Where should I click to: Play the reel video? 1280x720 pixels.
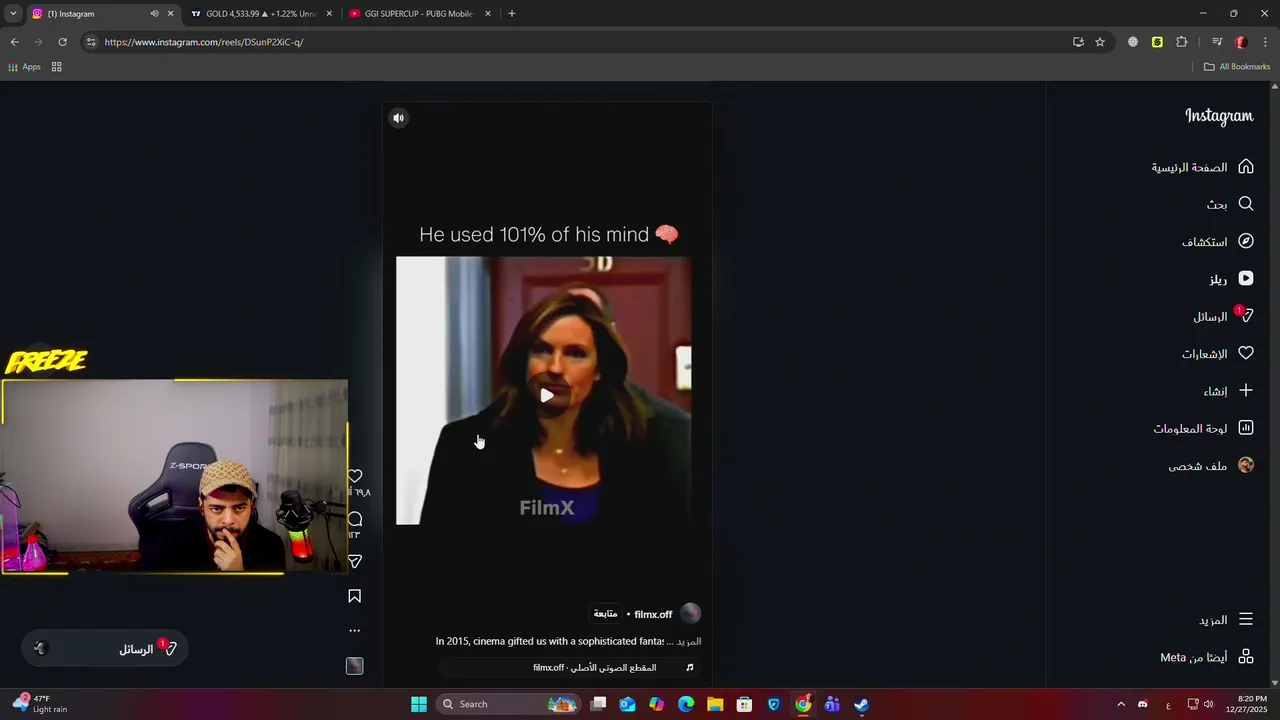(x=547, y=395)
